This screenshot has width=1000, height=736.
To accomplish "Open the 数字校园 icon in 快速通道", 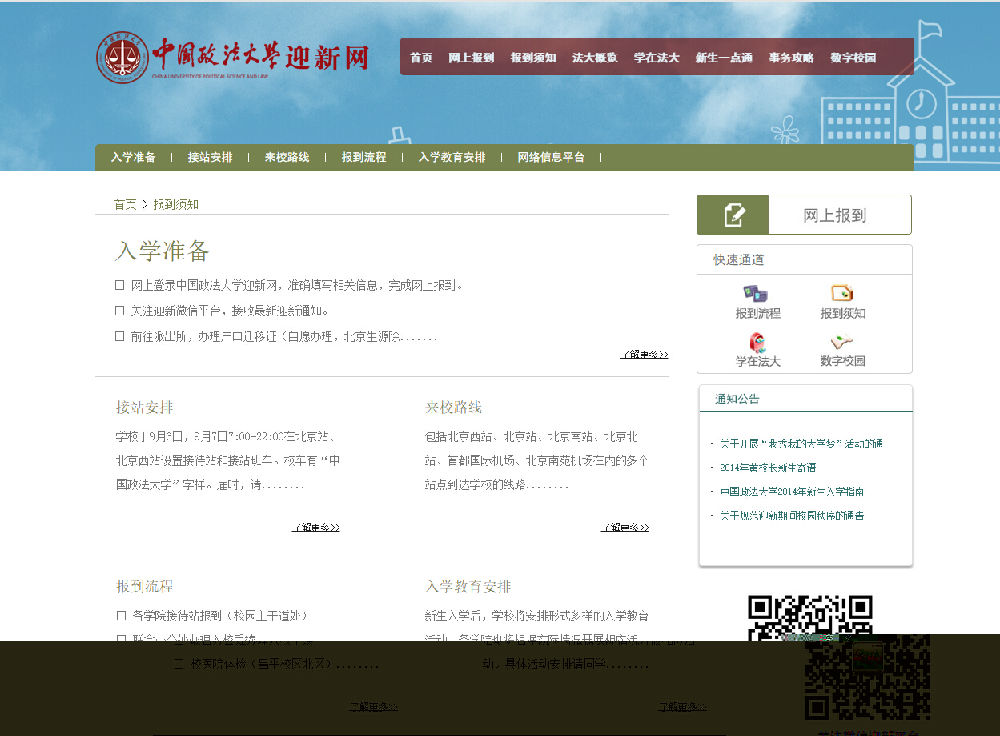I will coord(842,342).
